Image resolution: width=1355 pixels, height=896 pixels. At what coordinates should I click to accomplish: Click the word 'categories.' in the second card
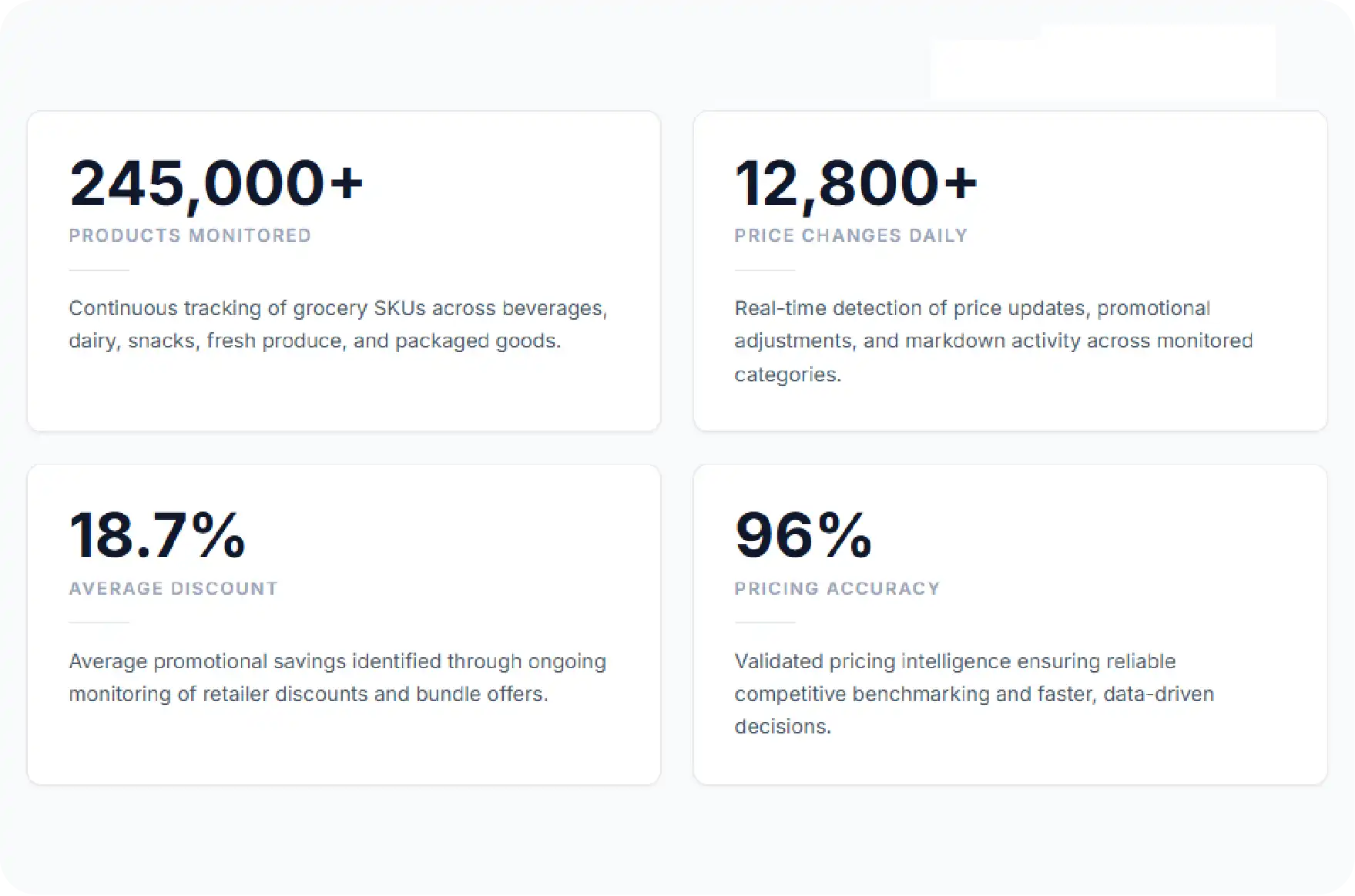click(788, 374)
